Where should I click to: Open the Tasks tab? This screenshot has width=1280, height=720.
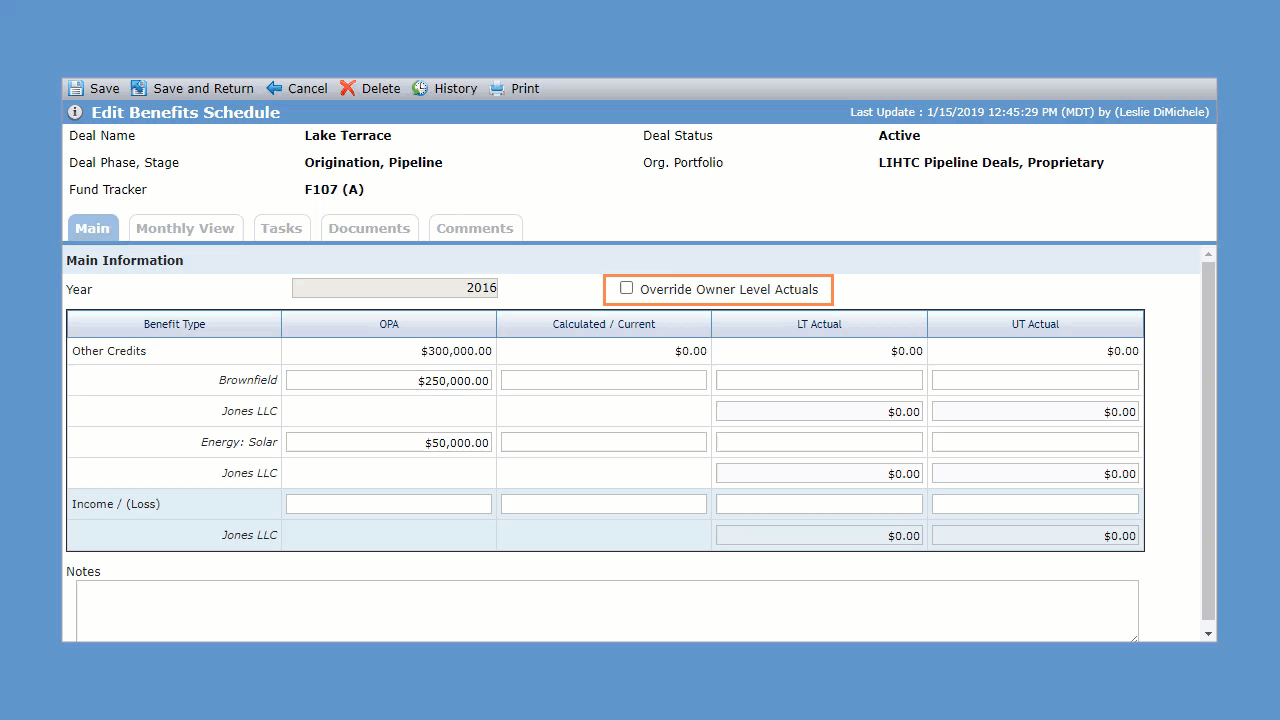point(281,228)
